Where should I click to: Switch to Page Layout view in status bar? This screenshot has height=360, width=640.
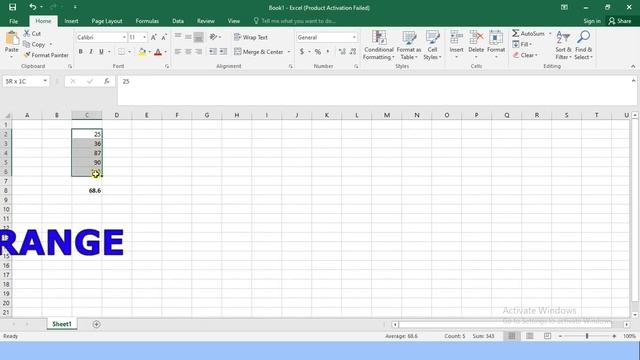coord(530,336)
